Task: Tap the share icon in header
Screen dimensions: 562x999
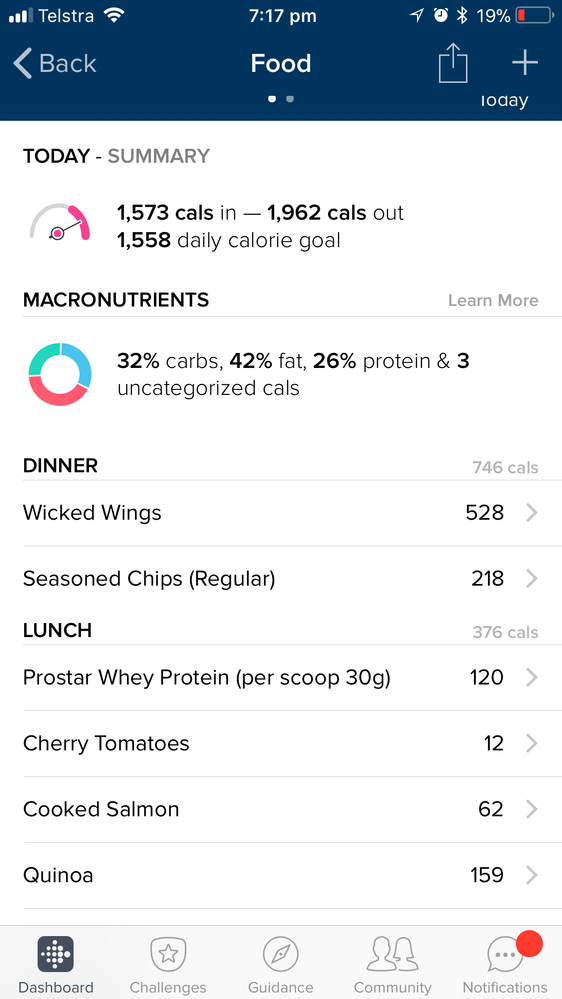Action: 453,62
